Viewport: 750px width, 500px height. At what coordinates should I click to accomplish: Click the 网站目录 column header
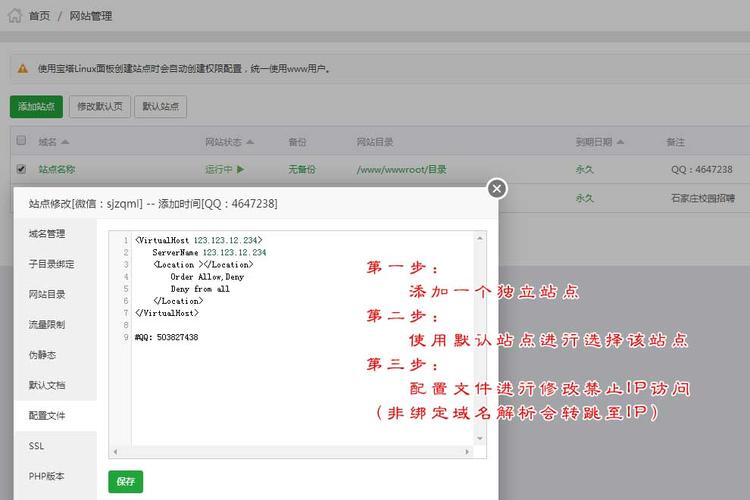click(375, 142)
